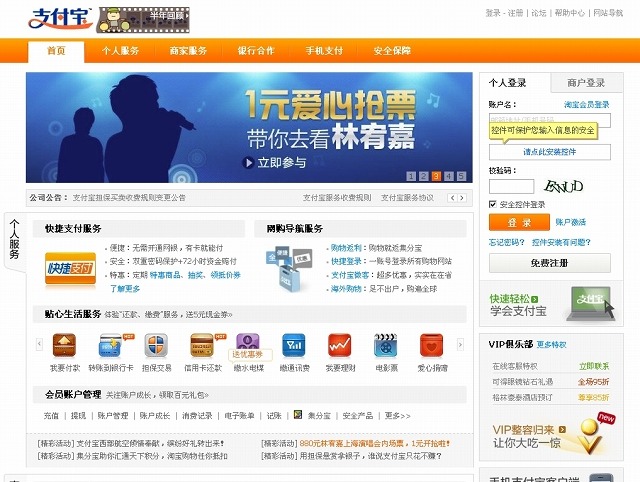Screen dimensions: 640x482
Task: Click the 1元爱心抢票 banner image
Action: click(x=249, y=127)
